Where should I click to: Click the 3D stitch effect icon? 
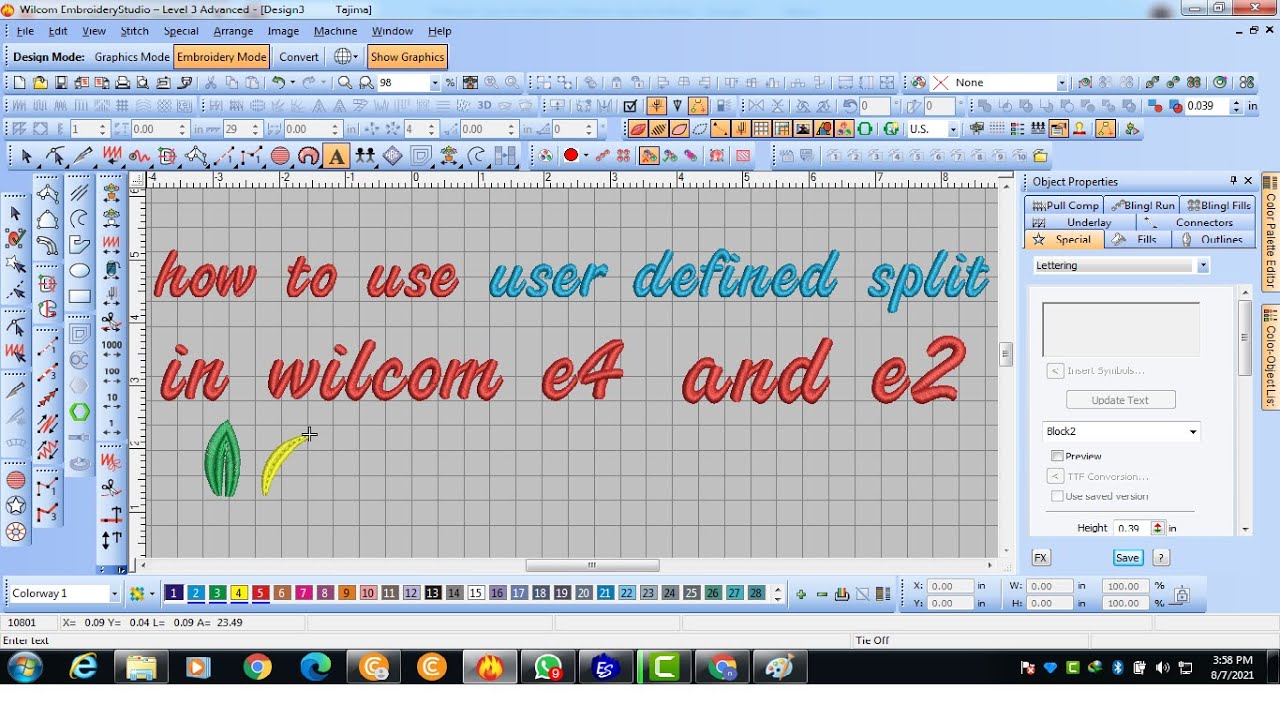[x=484, y=105]
